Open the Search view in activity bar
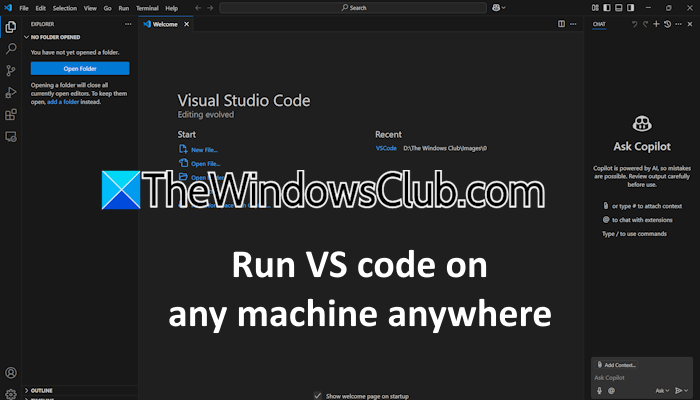The width and height of the screenshot is (700, 400). [x=11, y=49]
